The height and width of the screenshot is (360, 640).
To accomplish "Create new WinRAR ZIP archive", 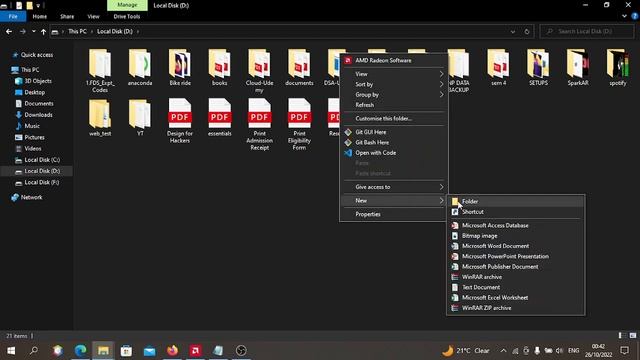I will [516, 308].
